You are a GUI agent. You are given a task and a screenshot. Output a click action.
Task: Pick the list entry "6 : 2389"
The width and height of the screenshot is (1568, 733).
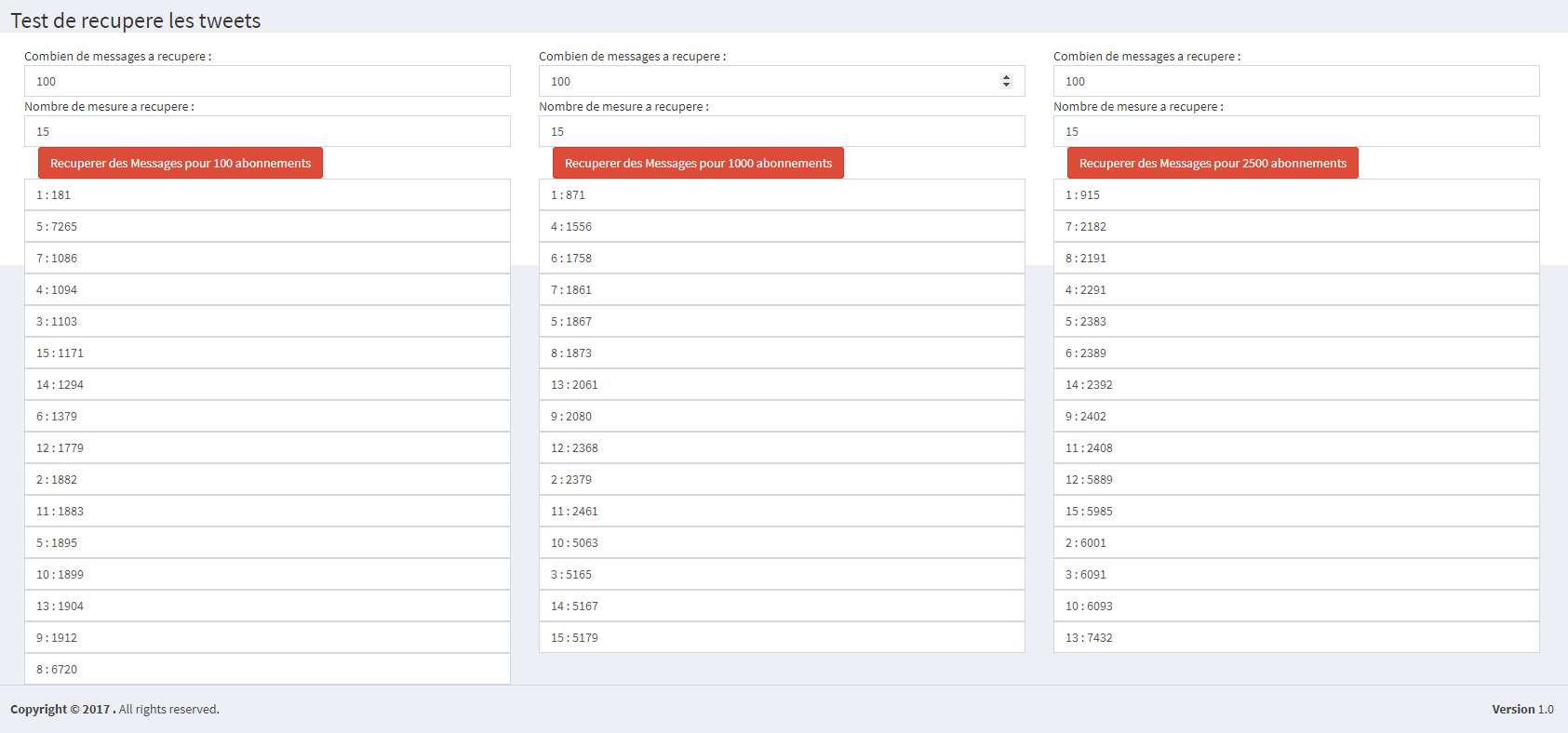1296,353
